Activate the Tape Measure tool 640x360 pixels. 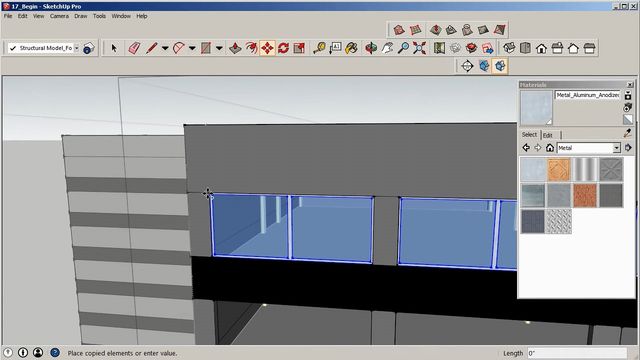tap(319, 48)
